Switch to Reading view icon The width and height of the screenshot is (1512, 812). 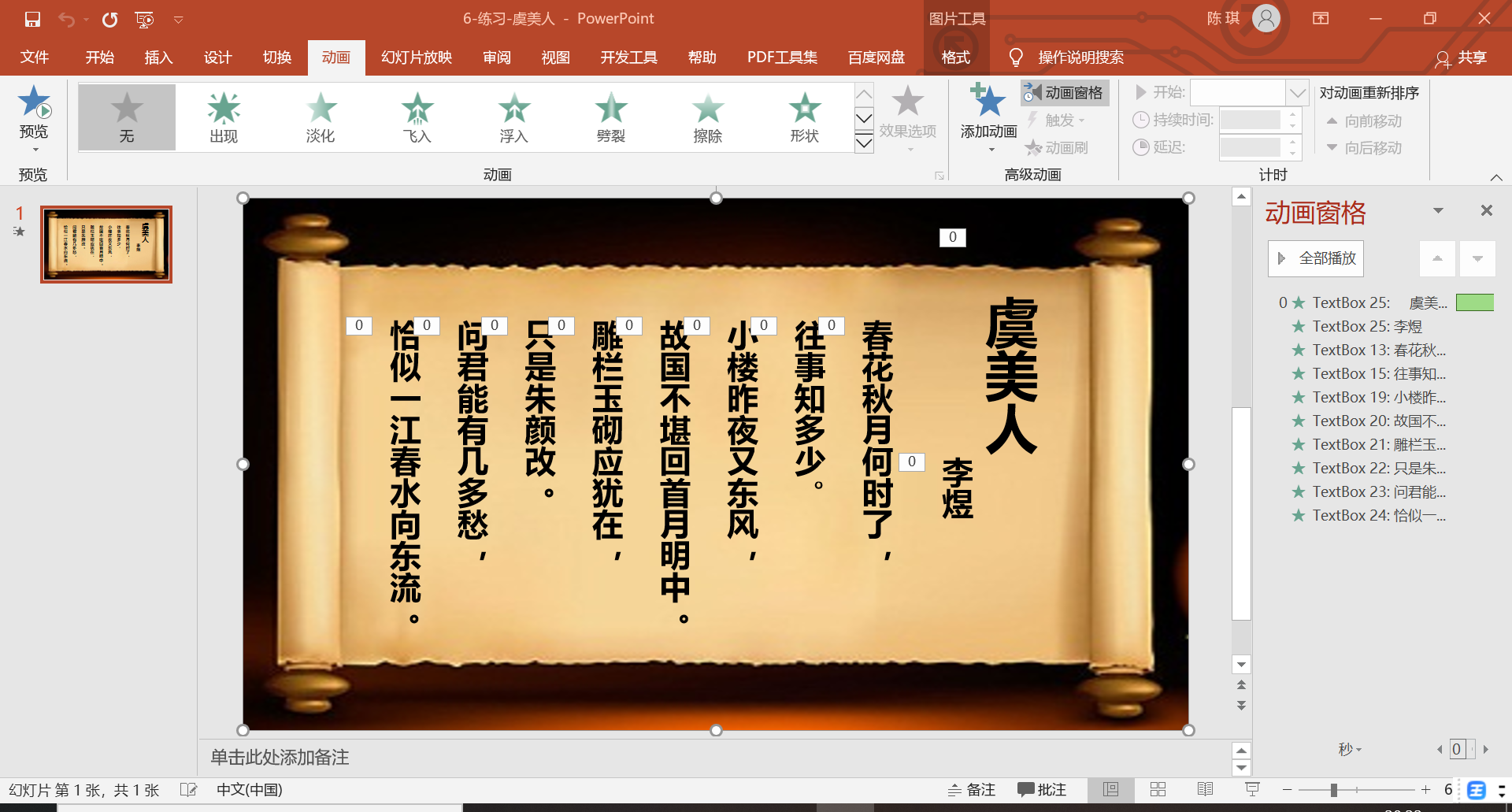point(1206,790)
